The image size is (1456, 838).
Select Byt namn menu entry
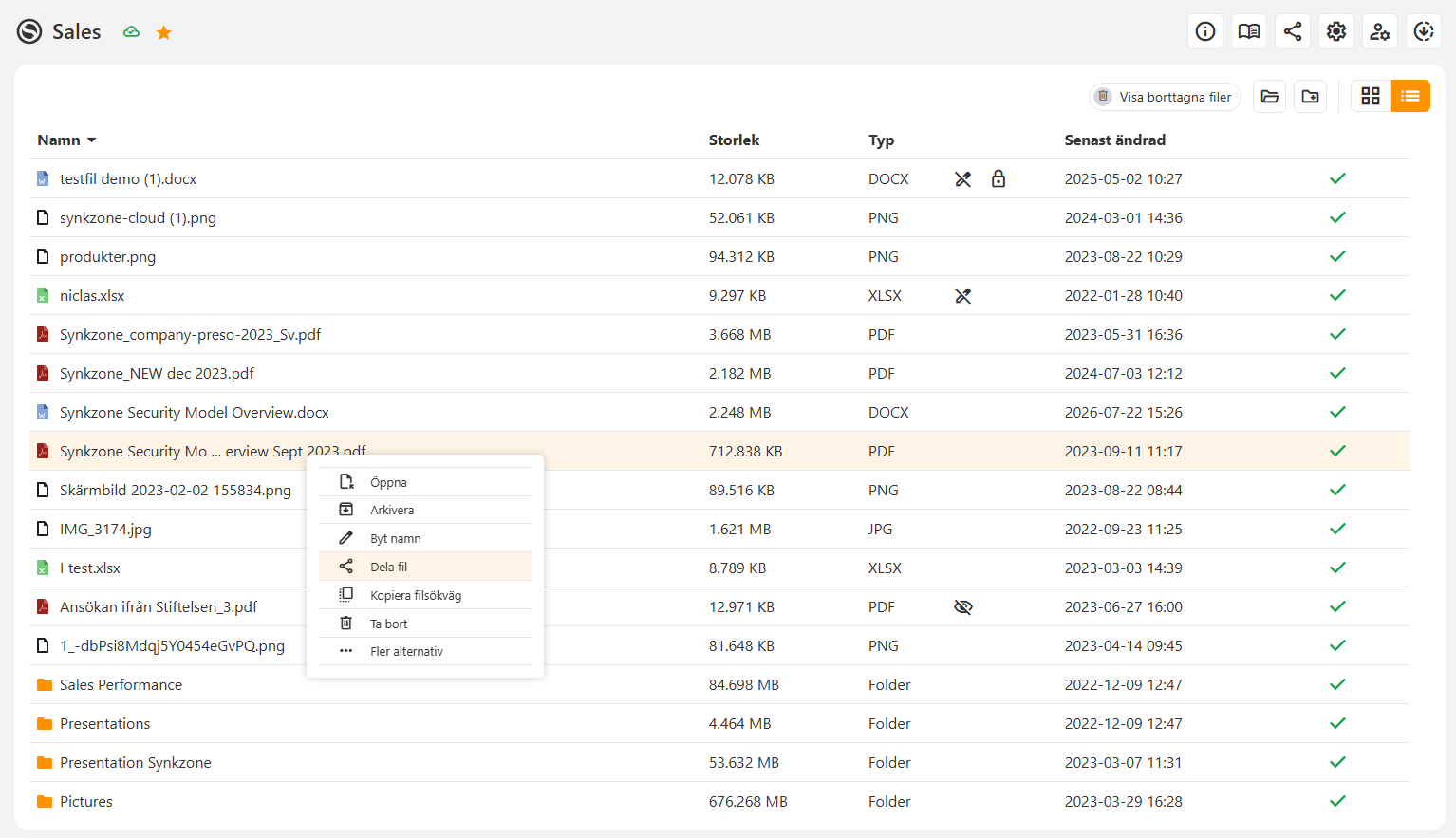click(425, 538)
